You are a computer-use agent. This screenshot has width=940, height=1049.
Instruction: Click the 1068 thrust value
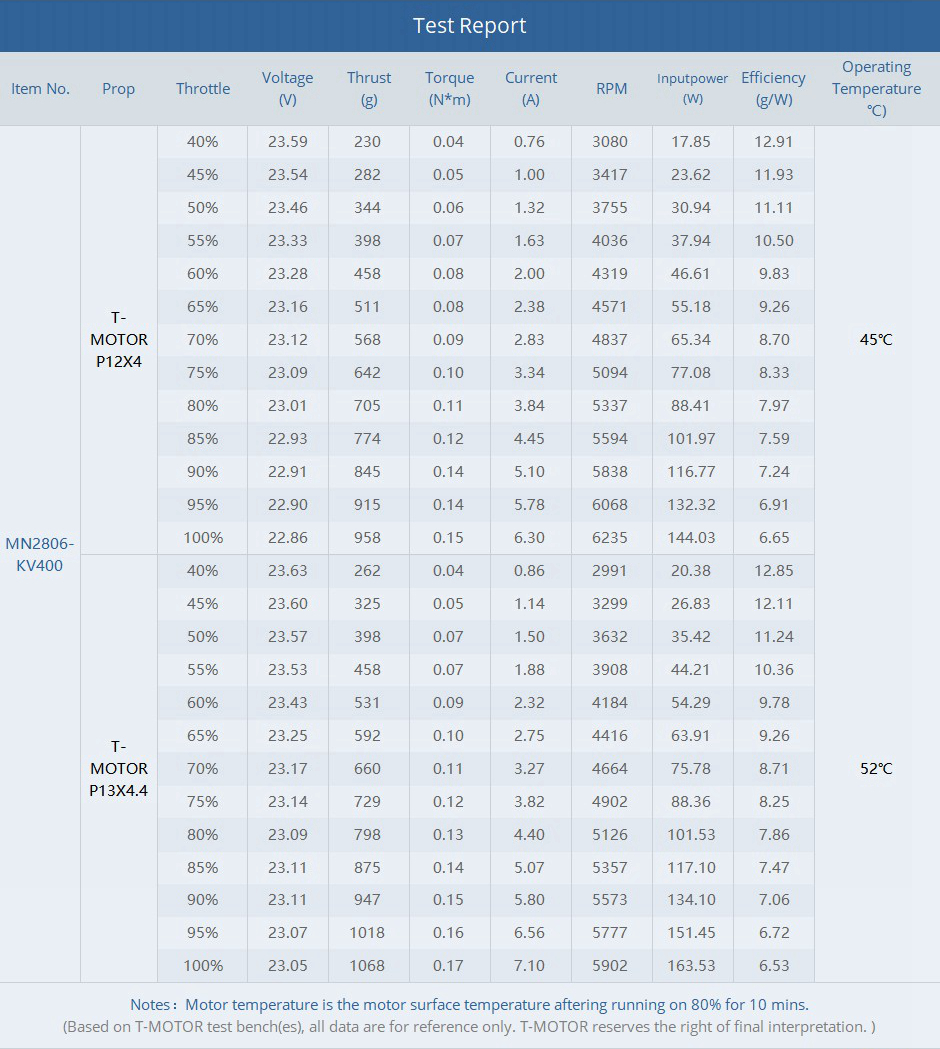click(367, 967)
